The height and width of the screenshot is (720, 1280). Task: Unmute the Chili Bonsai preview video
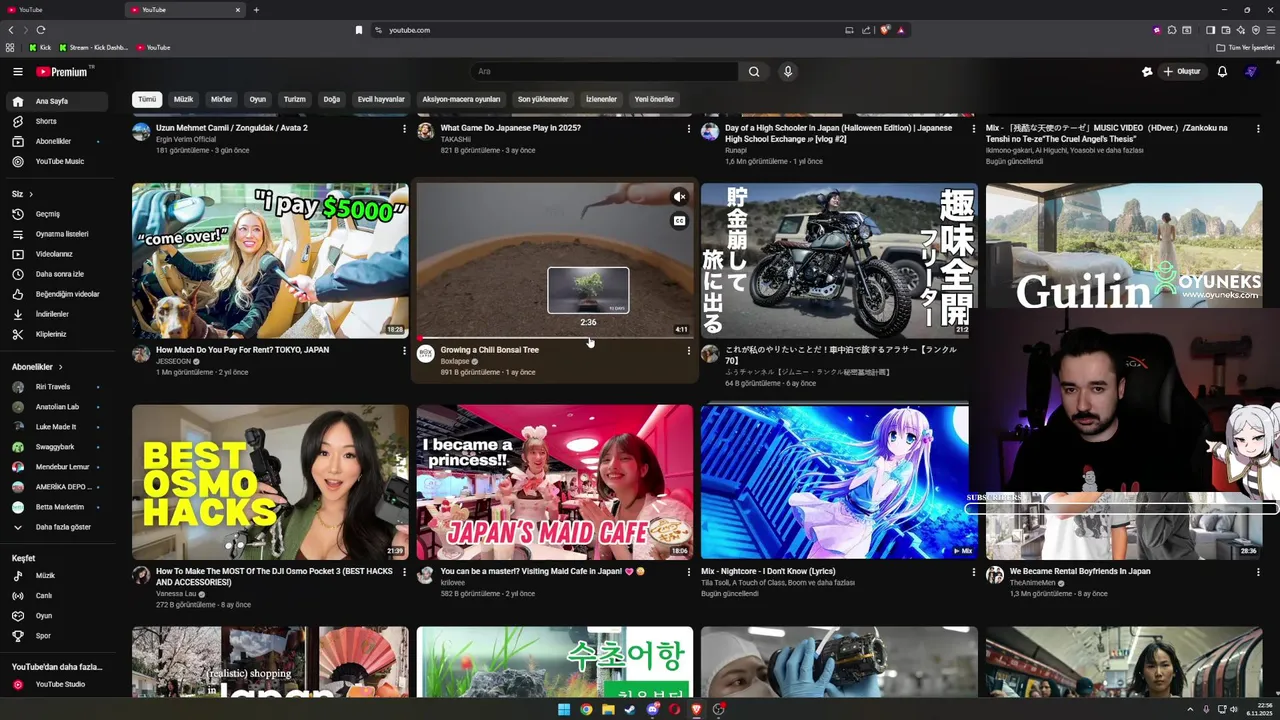coord(680,197)
